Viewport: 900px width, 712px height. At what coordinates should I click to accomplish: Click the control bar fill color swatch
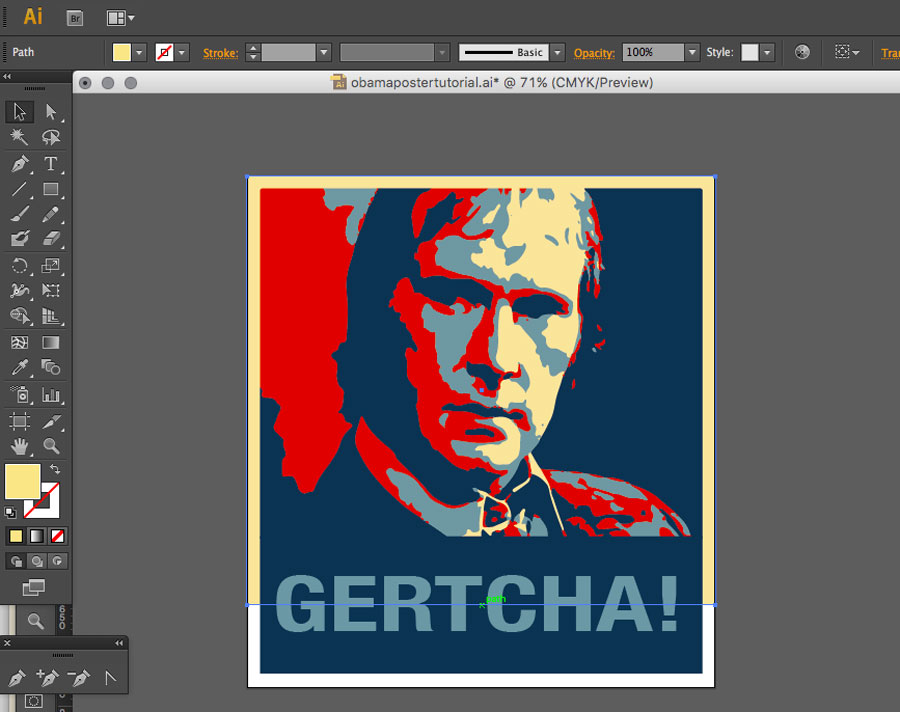(122, 52)
